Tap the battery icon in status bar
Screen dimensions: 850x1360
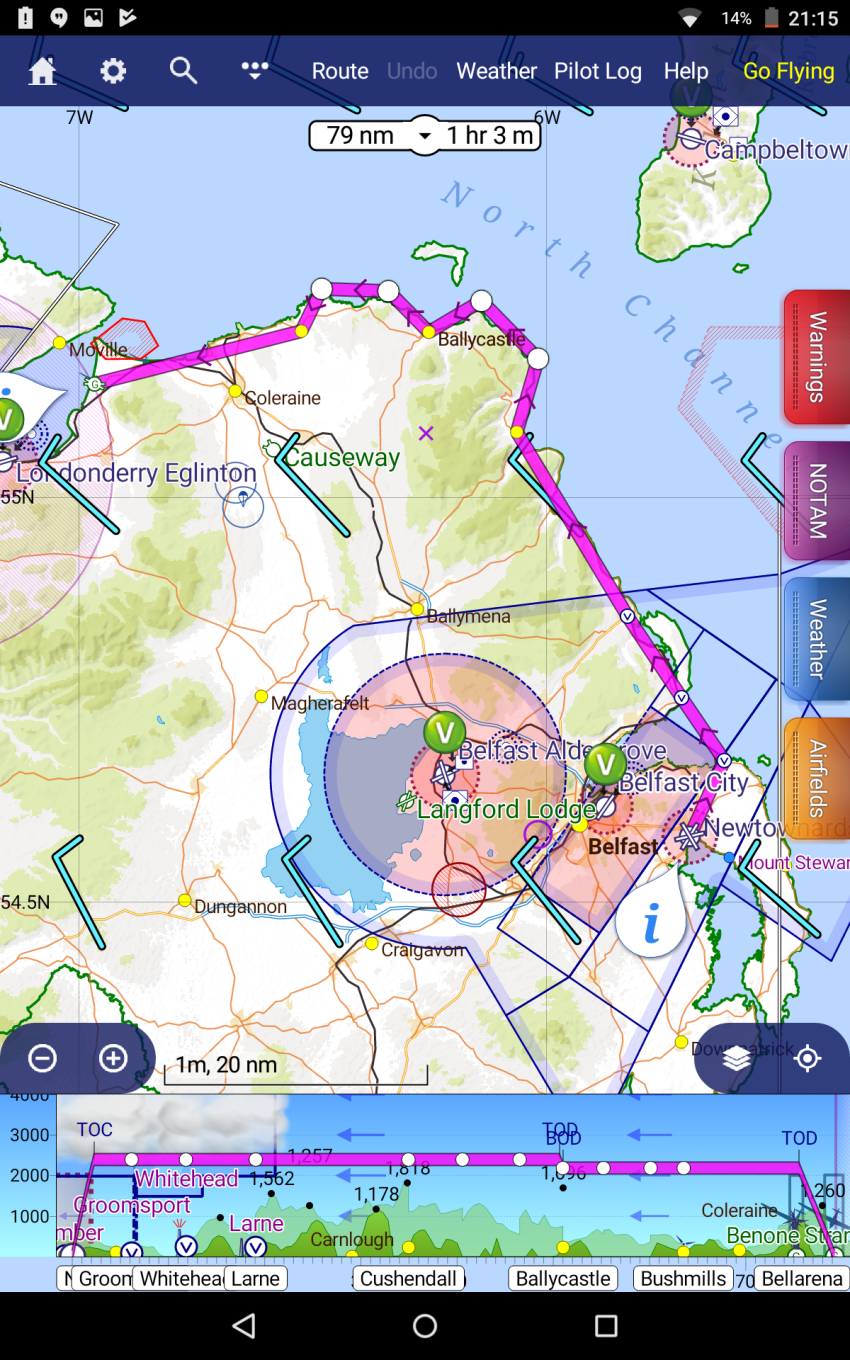[x=771, y=18]
